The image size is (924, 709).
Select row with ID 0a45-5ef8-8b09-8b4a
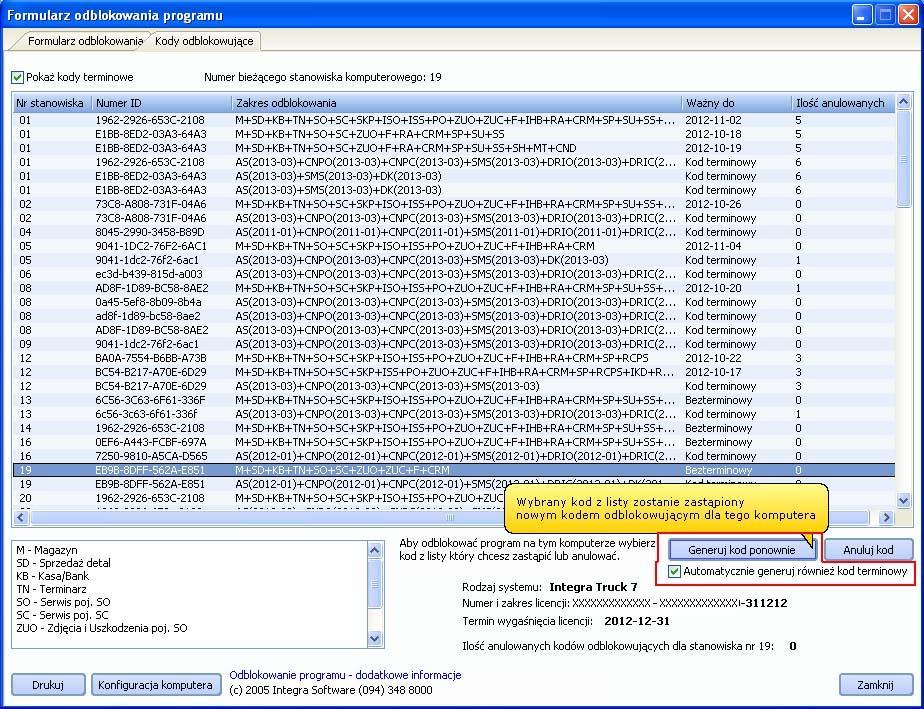454,302
